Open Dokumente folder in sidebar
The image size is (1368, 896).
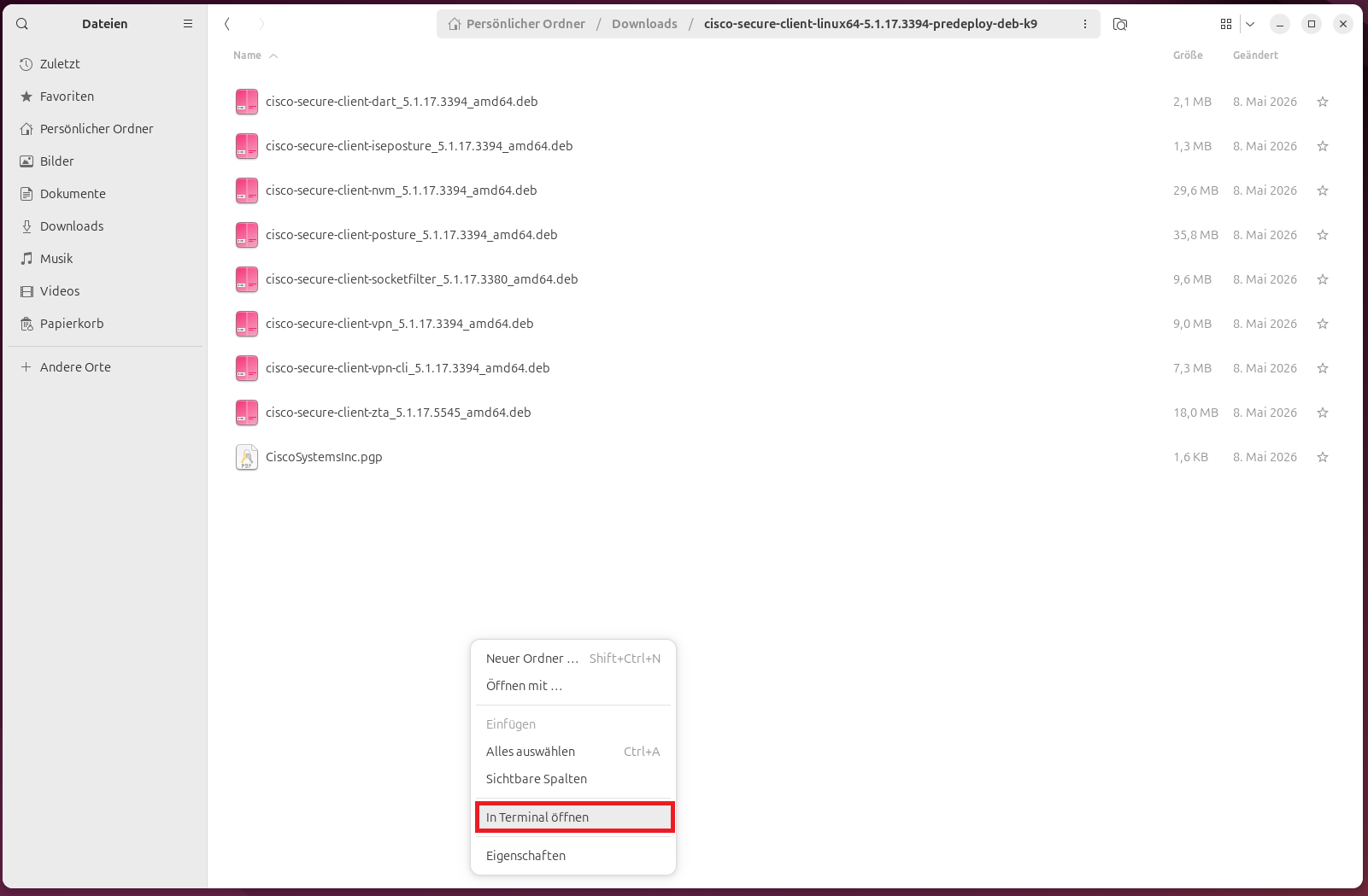click(106, 194)
